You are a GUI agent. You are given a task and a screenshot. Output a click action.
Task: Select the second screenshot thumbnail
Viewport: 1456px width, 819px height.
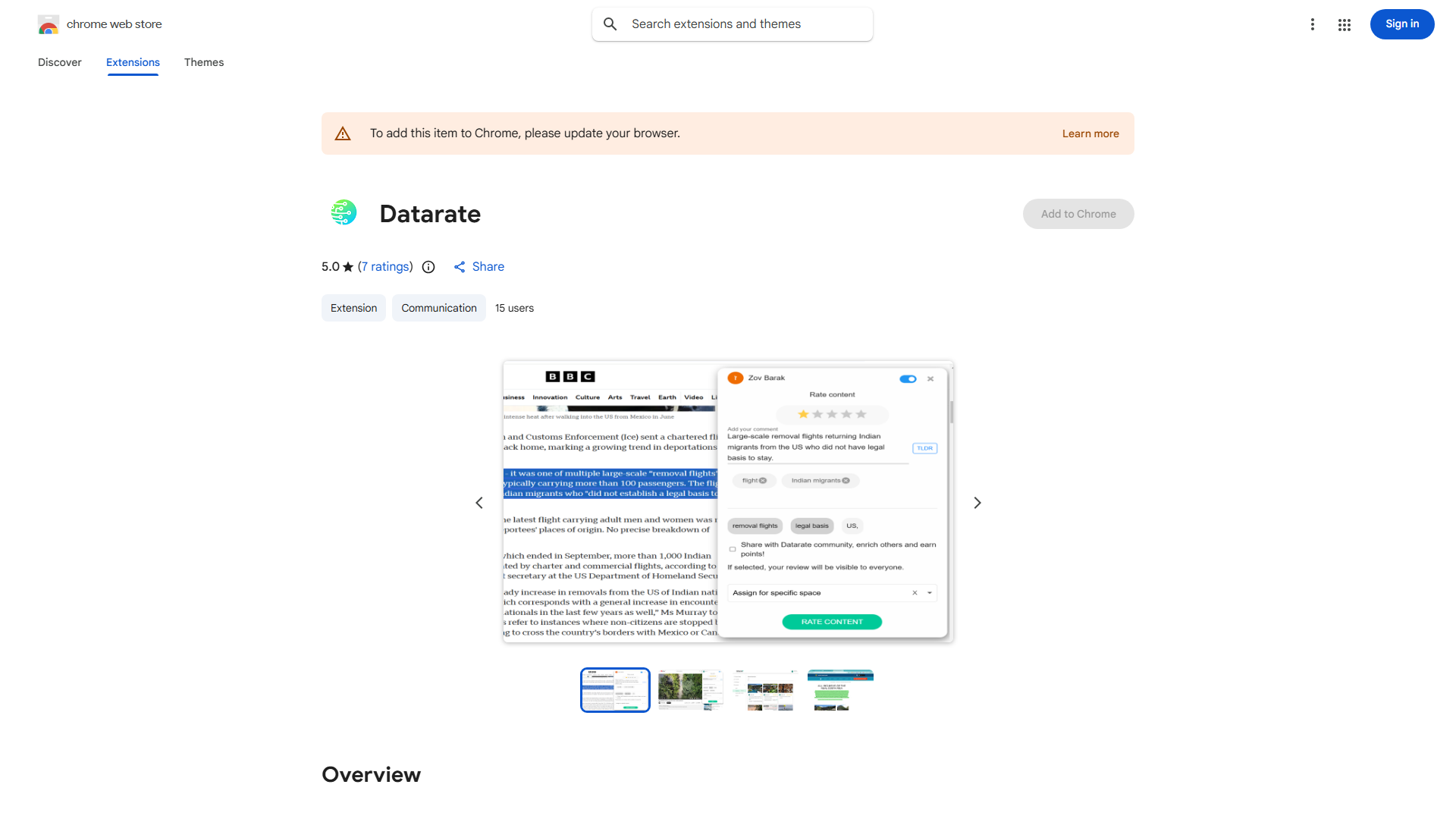[689, 689]
